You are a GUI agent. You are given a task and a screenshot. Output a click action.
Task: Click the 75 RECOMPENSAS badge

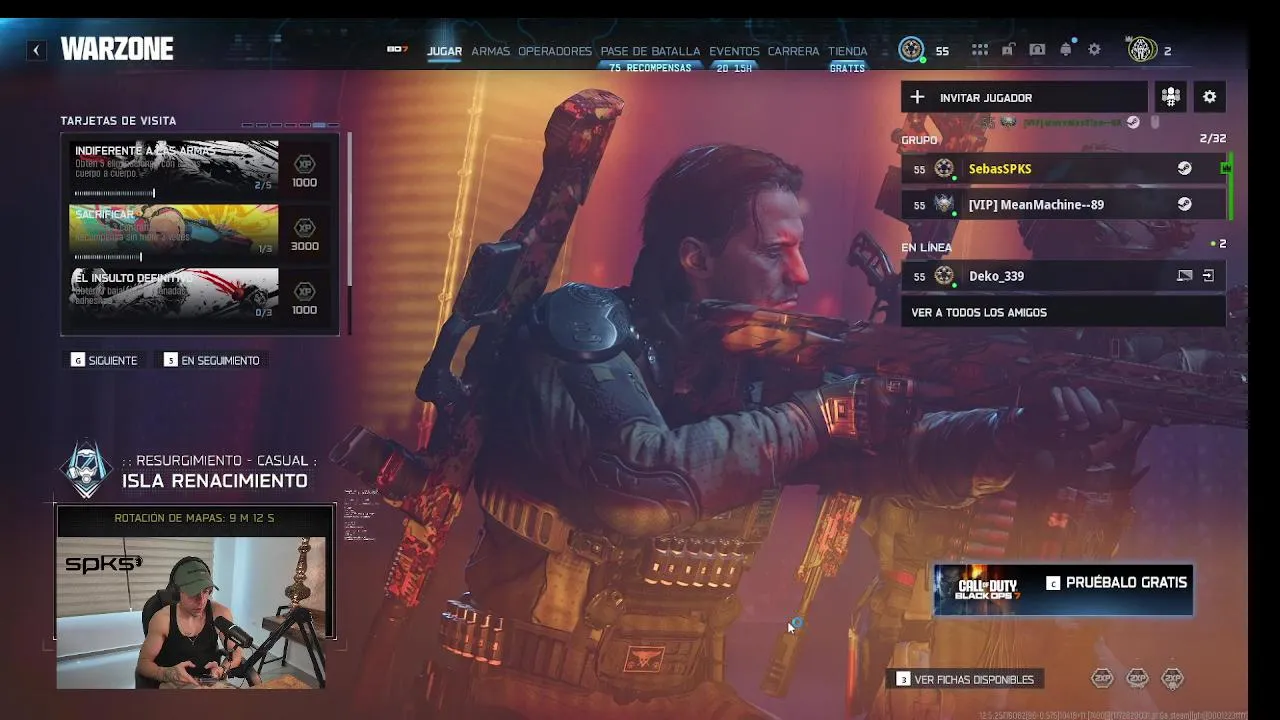click(650, 68)
